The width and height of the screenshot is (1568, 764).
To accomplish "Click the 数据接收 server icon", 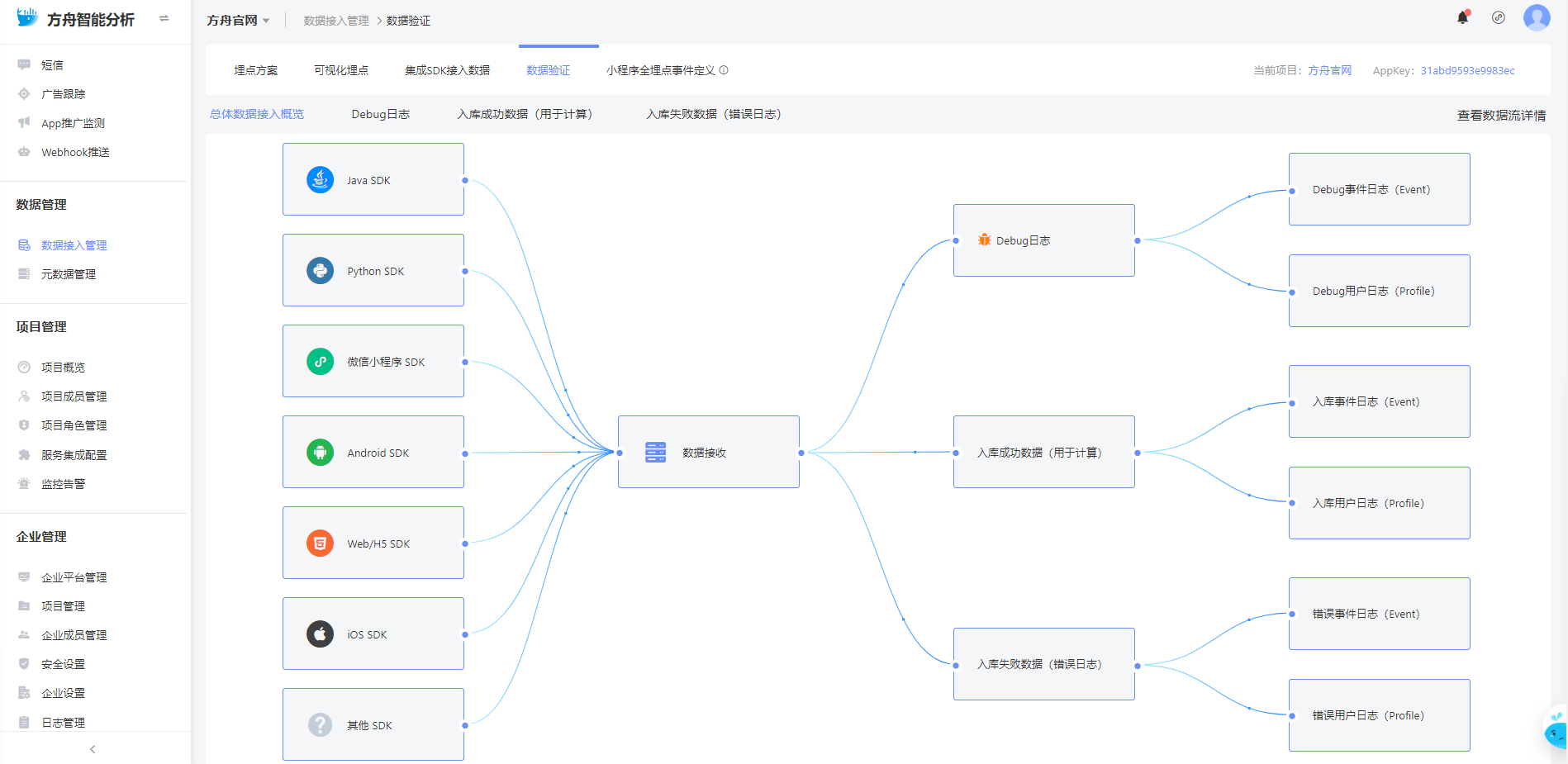I will click(x=655, y=453).
